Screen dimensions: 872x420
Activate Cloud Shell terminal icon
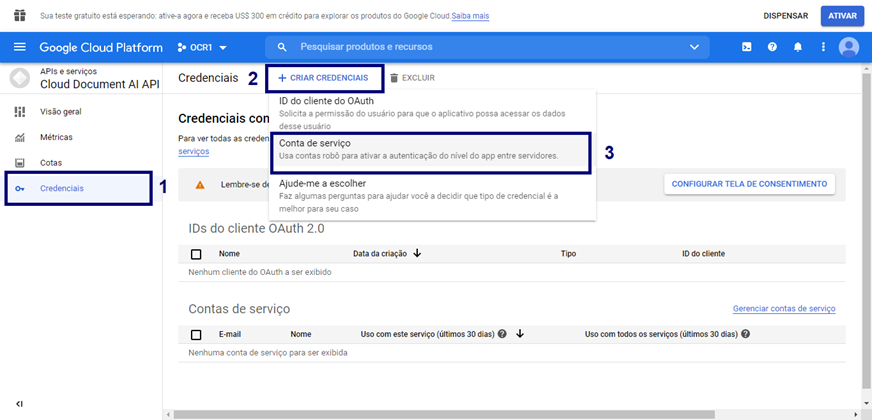pos(747,47)
